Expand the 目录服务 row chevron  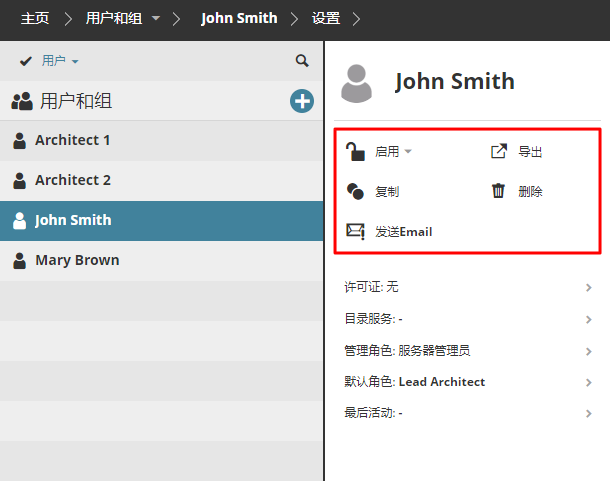click(x=589, y=319)
